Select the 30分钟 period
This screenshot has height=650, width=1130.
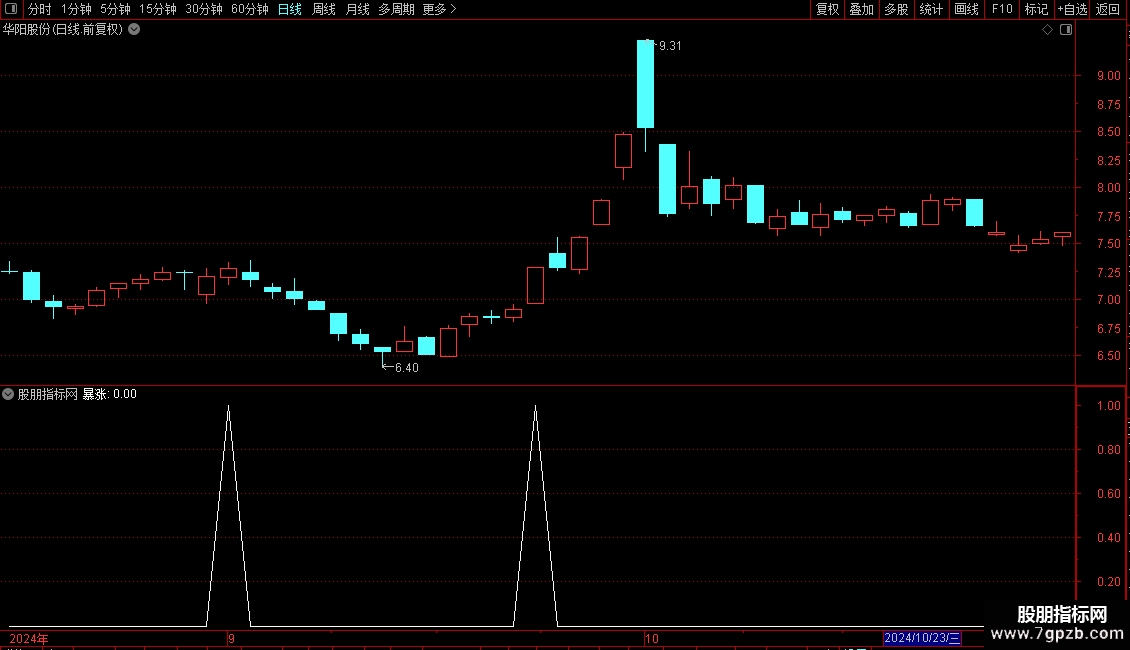[204, 9]
